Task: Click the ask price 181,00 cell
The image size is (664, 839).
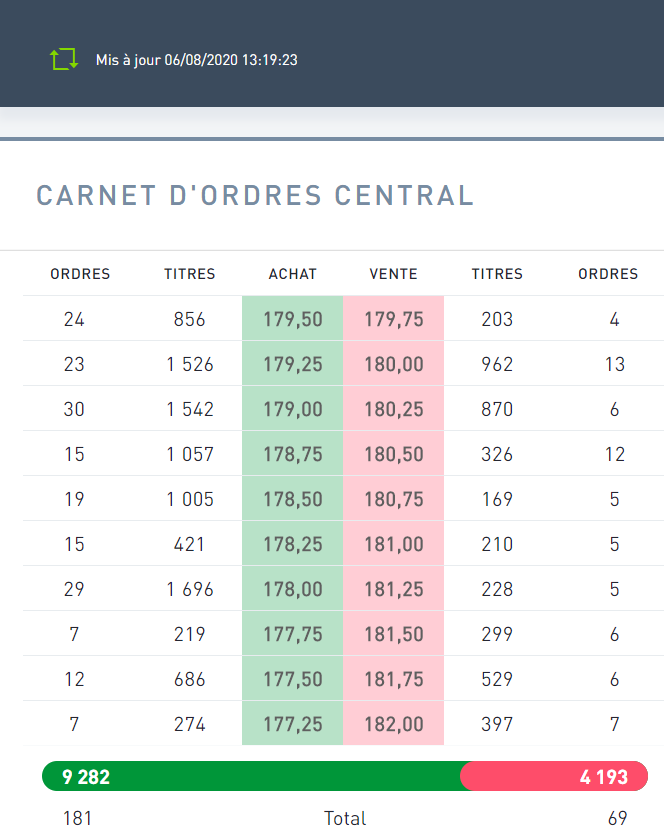Action: point(393,545)
